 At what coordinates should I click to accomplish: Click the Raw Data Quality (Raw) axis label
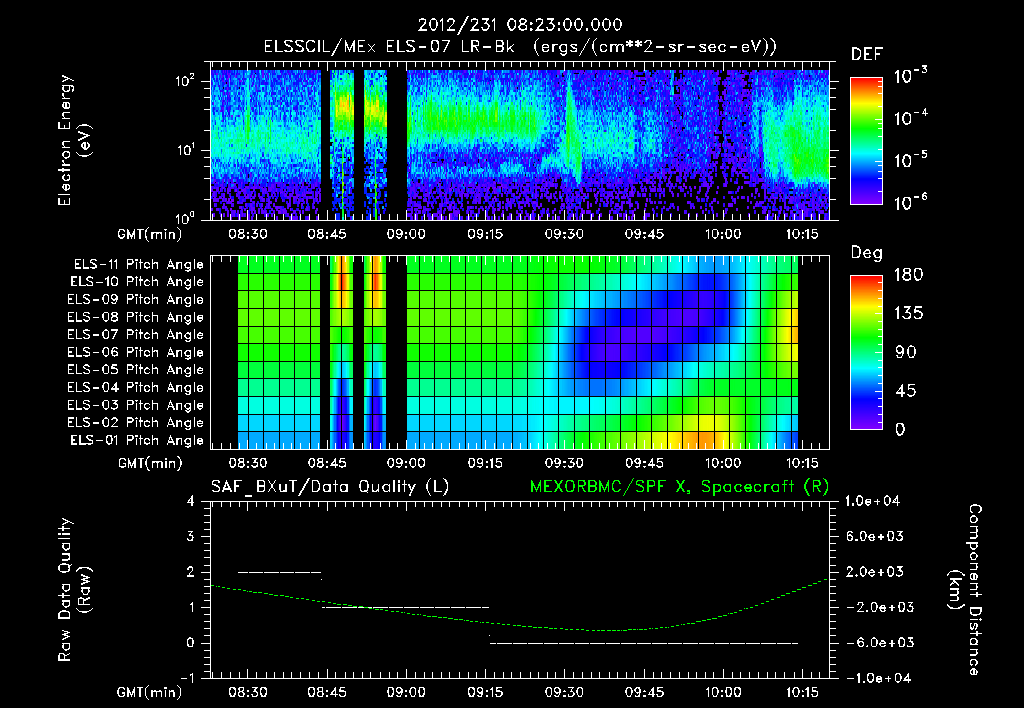coord(74,590)
